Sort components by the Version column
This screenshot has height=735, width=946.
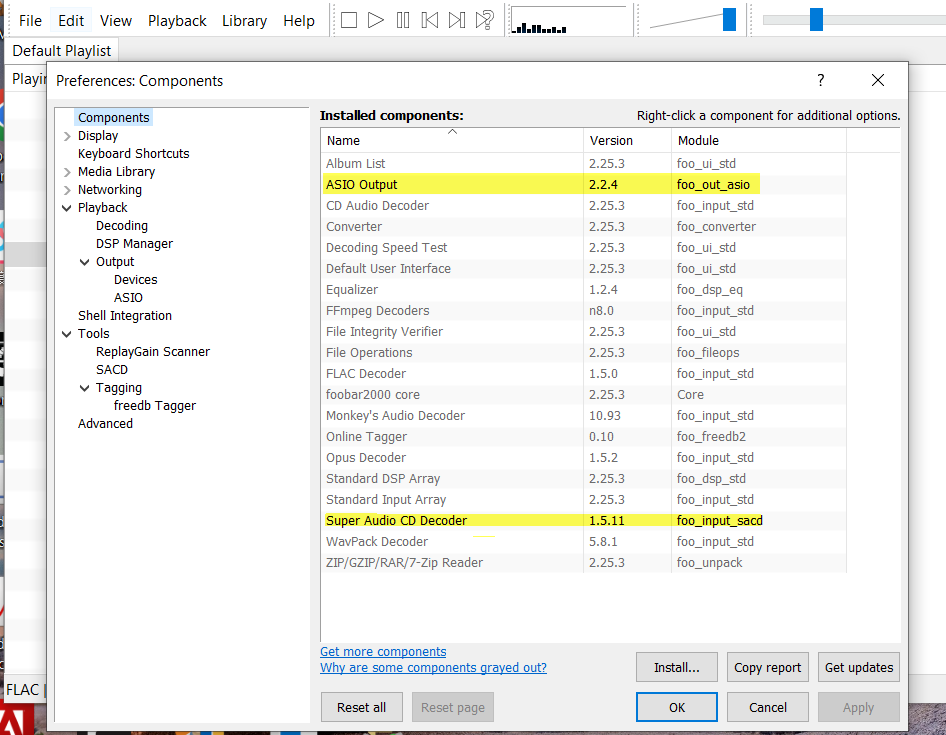pos(611,141)
